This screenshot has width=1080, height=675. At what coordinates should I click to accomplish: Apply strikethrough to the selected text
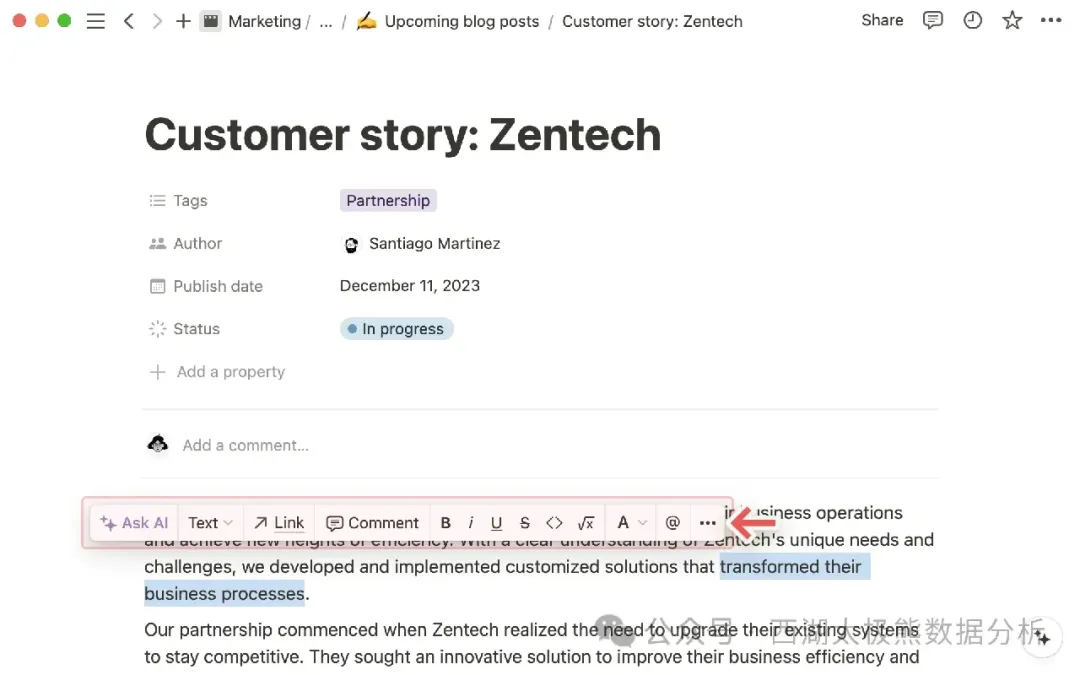[524, 523]
